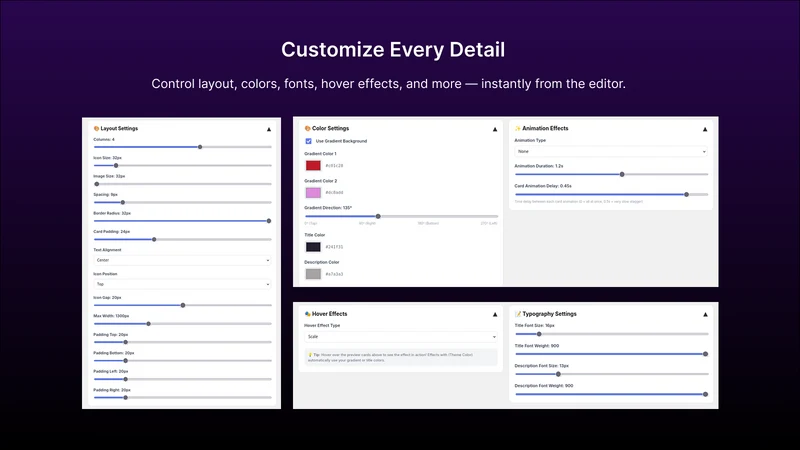Click the Layout Settings header title
This screenshot has width=800, height=450.
119,129
